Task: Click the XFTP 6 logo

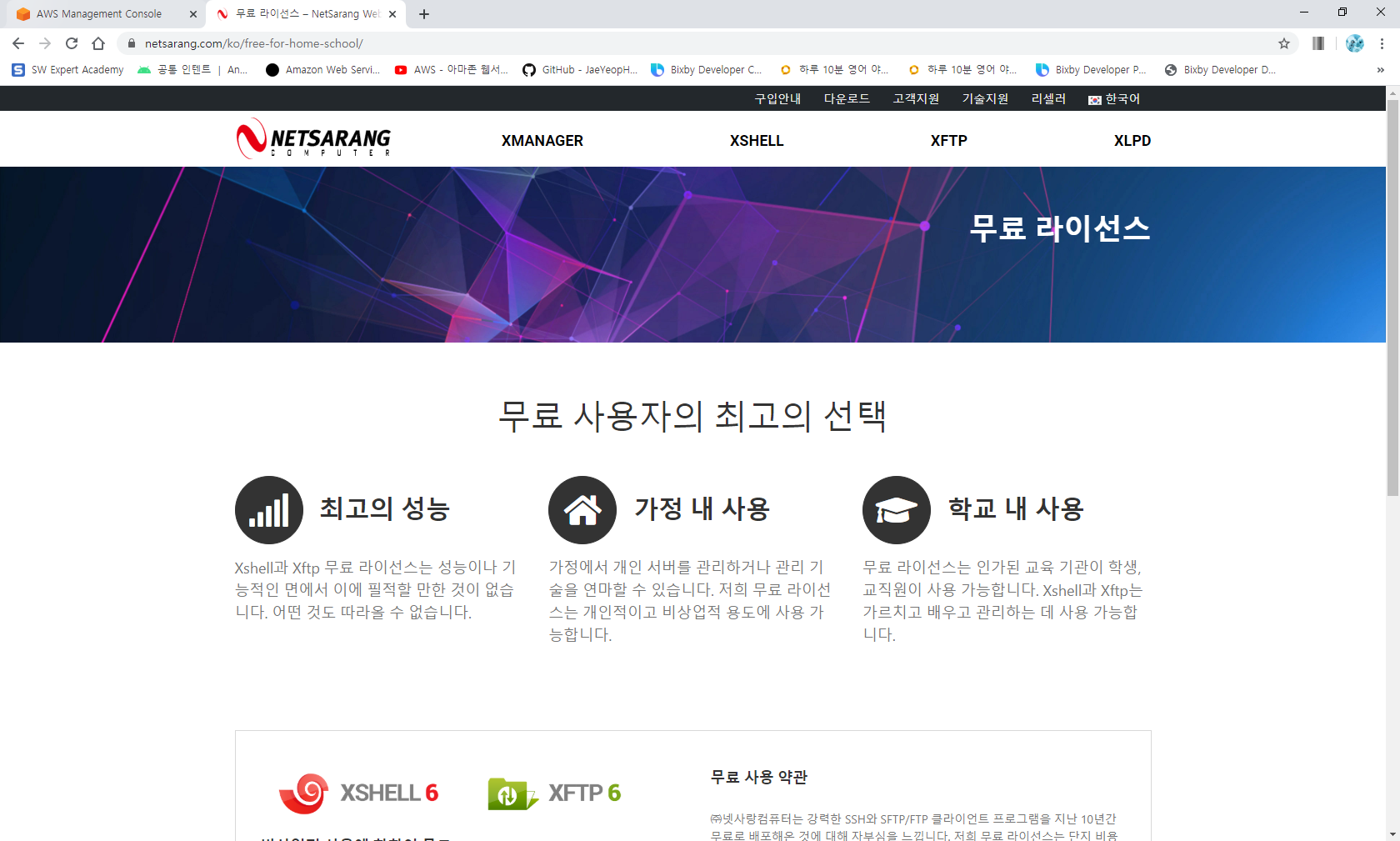Action: pyautogui.click(x=554, y=793)
